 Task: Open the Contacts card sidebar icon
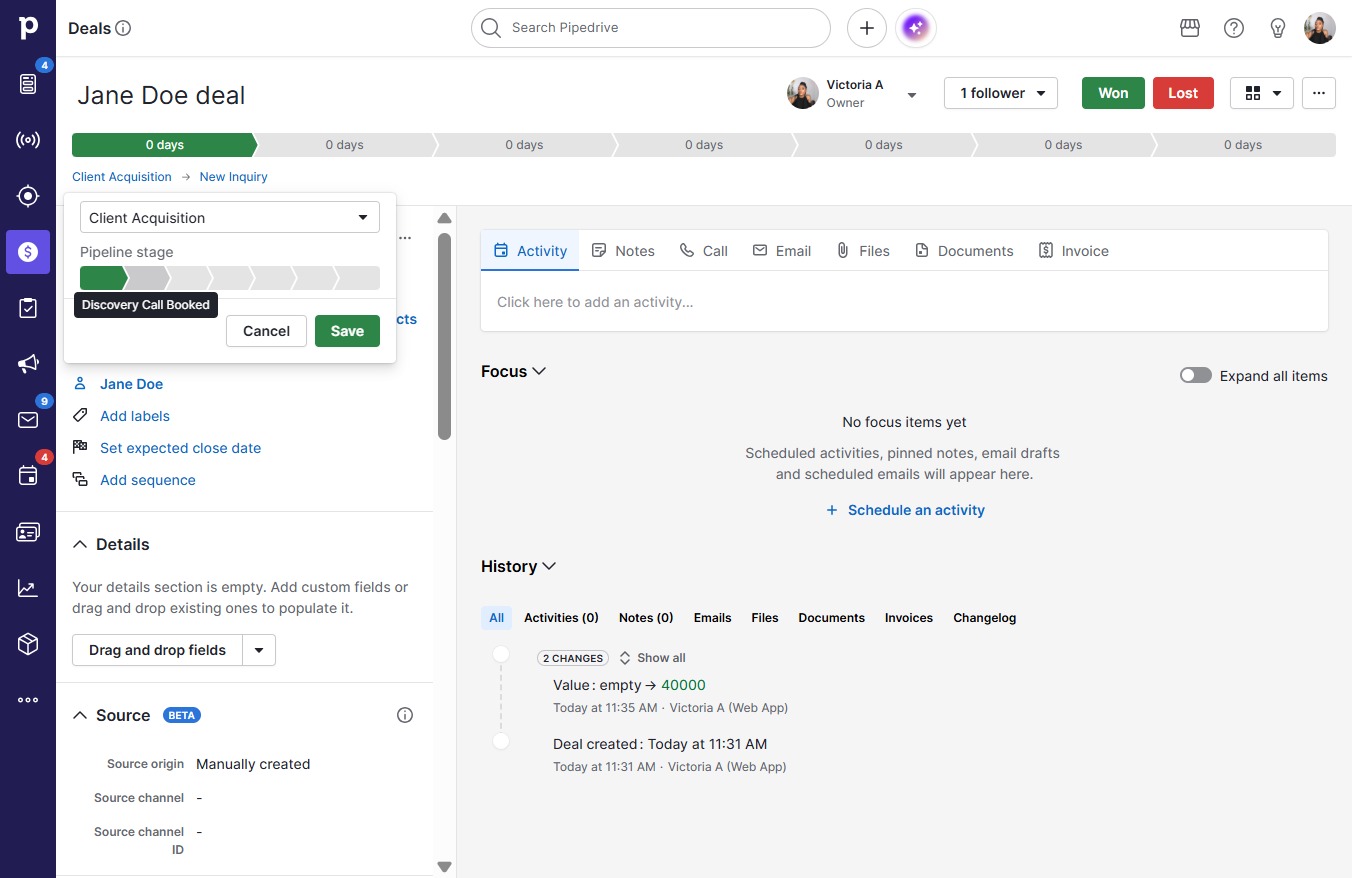[x=28, y=532]
